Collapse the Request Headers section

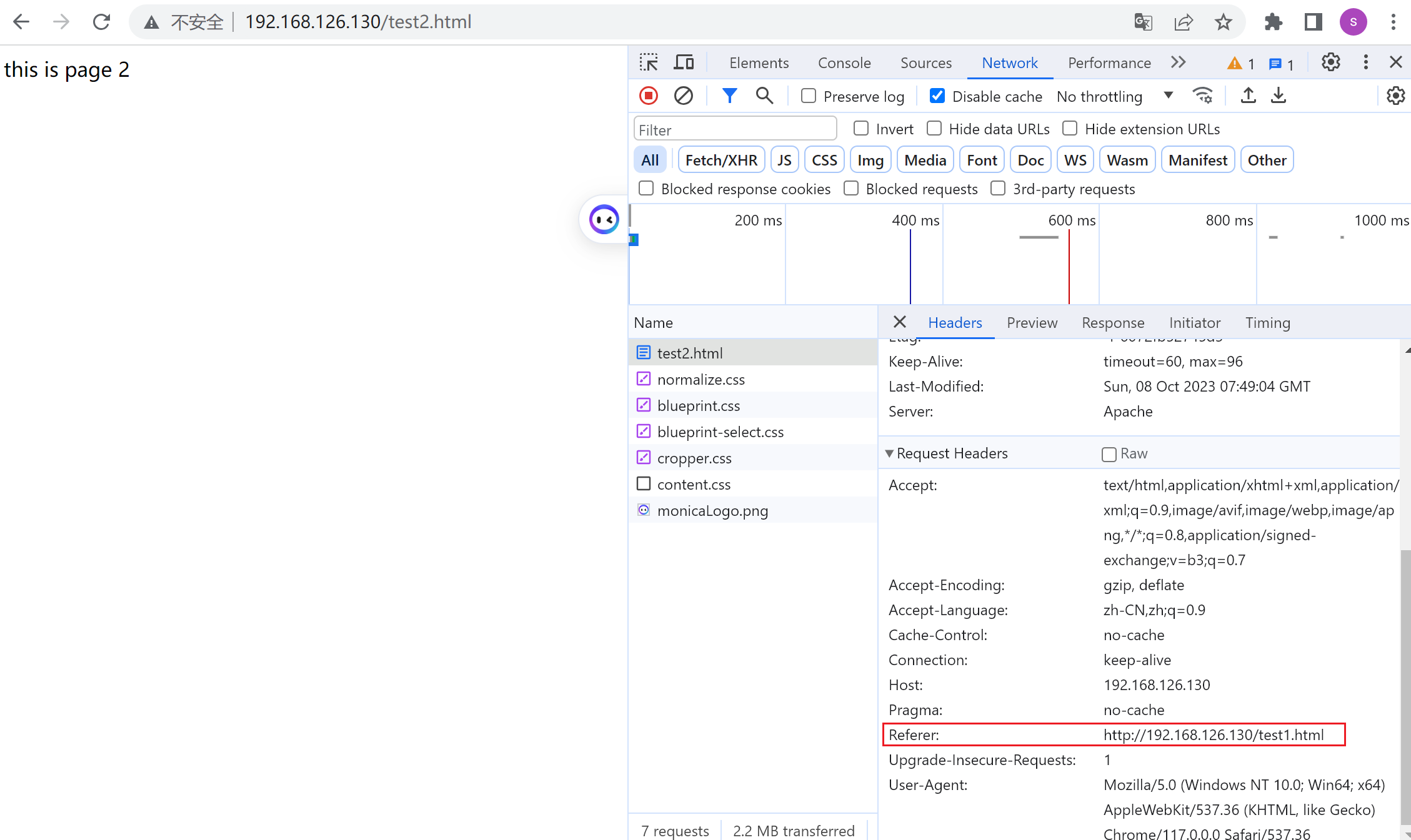tap(889, 453)
